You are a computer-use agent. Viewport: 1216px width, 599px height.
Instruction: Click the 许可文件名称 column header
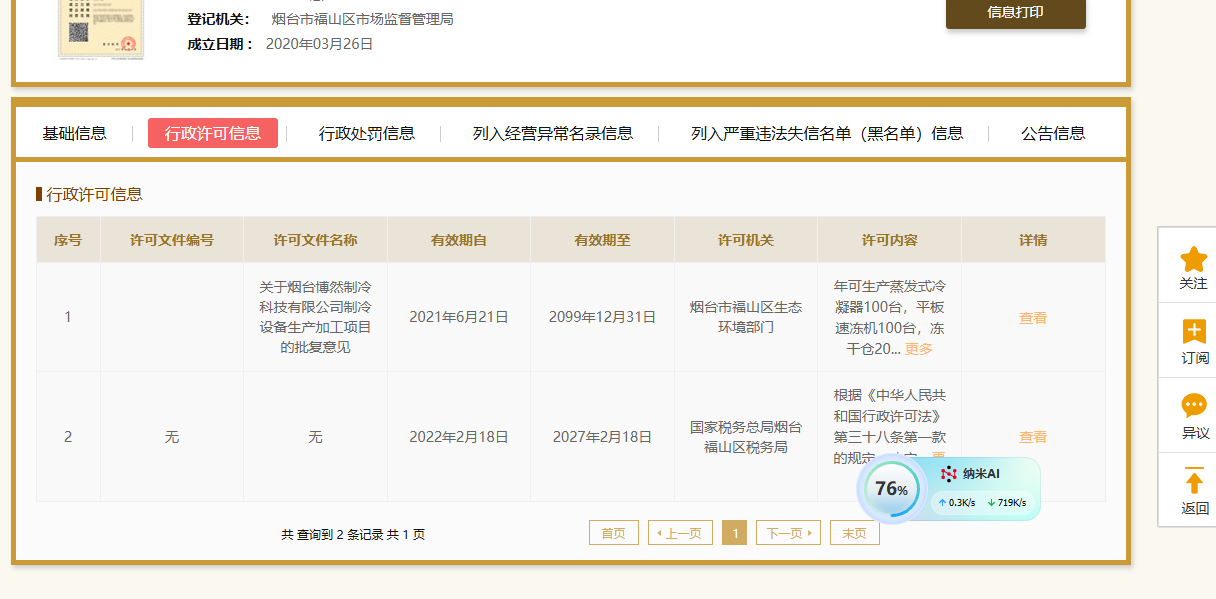[315, 240]
